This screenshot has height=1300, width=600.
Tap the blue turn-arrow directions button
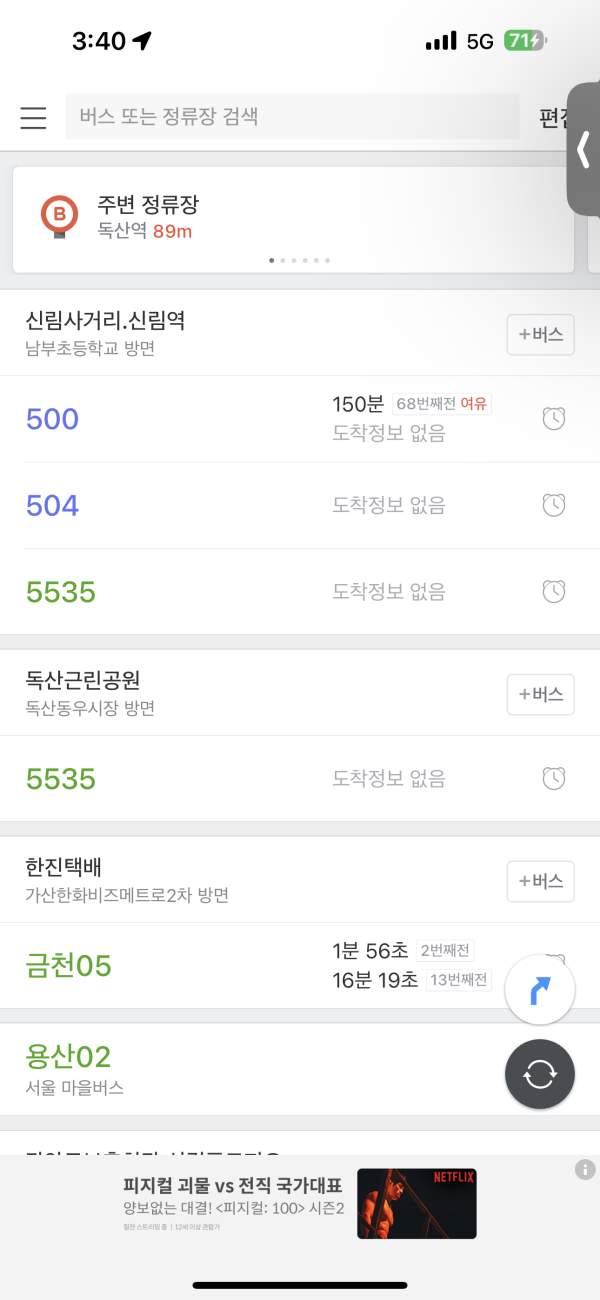coord(540,990)
